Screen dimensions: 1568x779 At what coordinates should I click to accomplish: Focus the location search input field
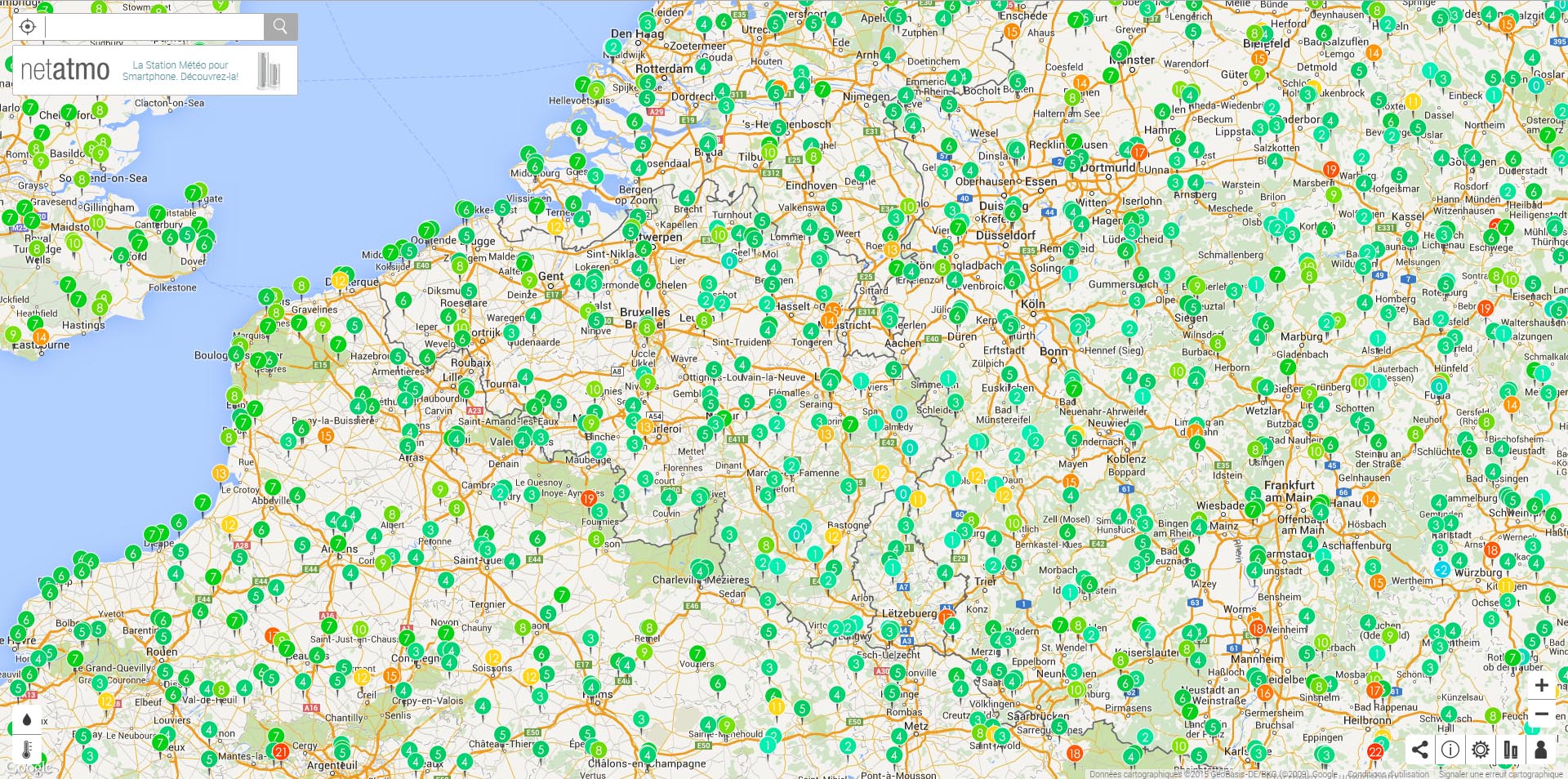click(x=154, y=27)
